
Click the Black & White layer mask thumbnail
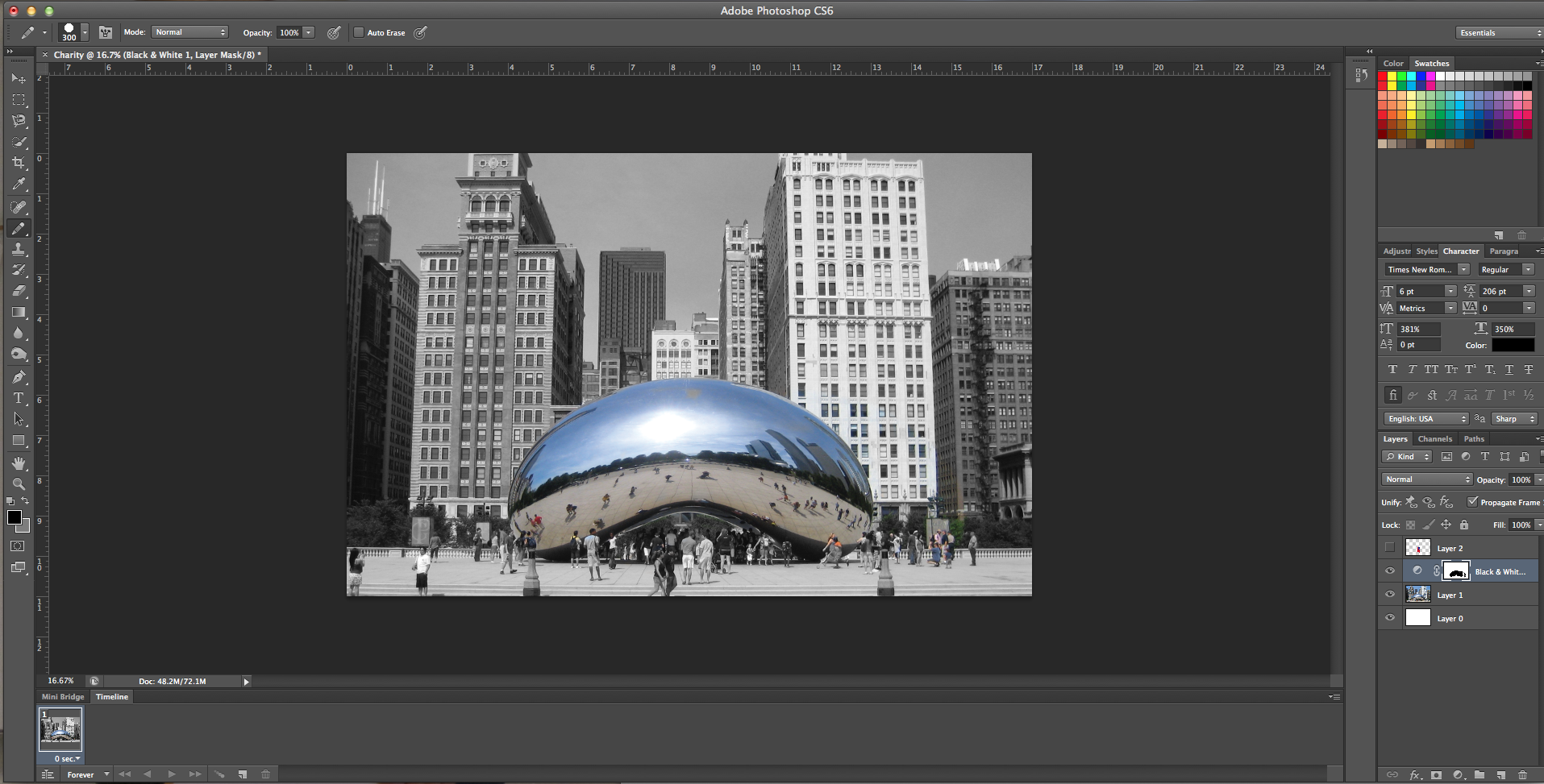tap(1455, 571)
